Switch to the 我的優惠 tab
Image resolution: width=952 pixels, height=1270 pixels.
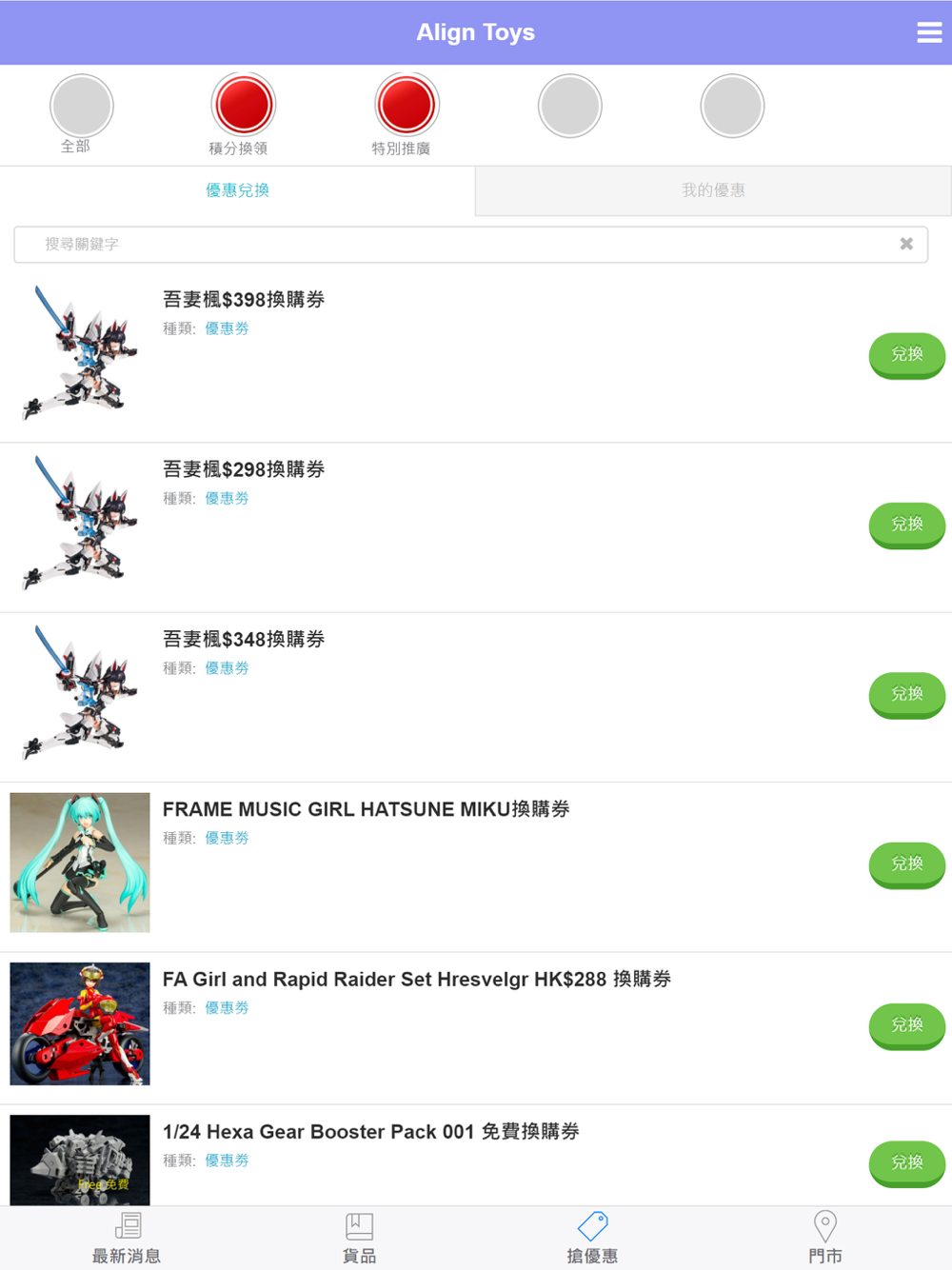click(x=713, y=190)
